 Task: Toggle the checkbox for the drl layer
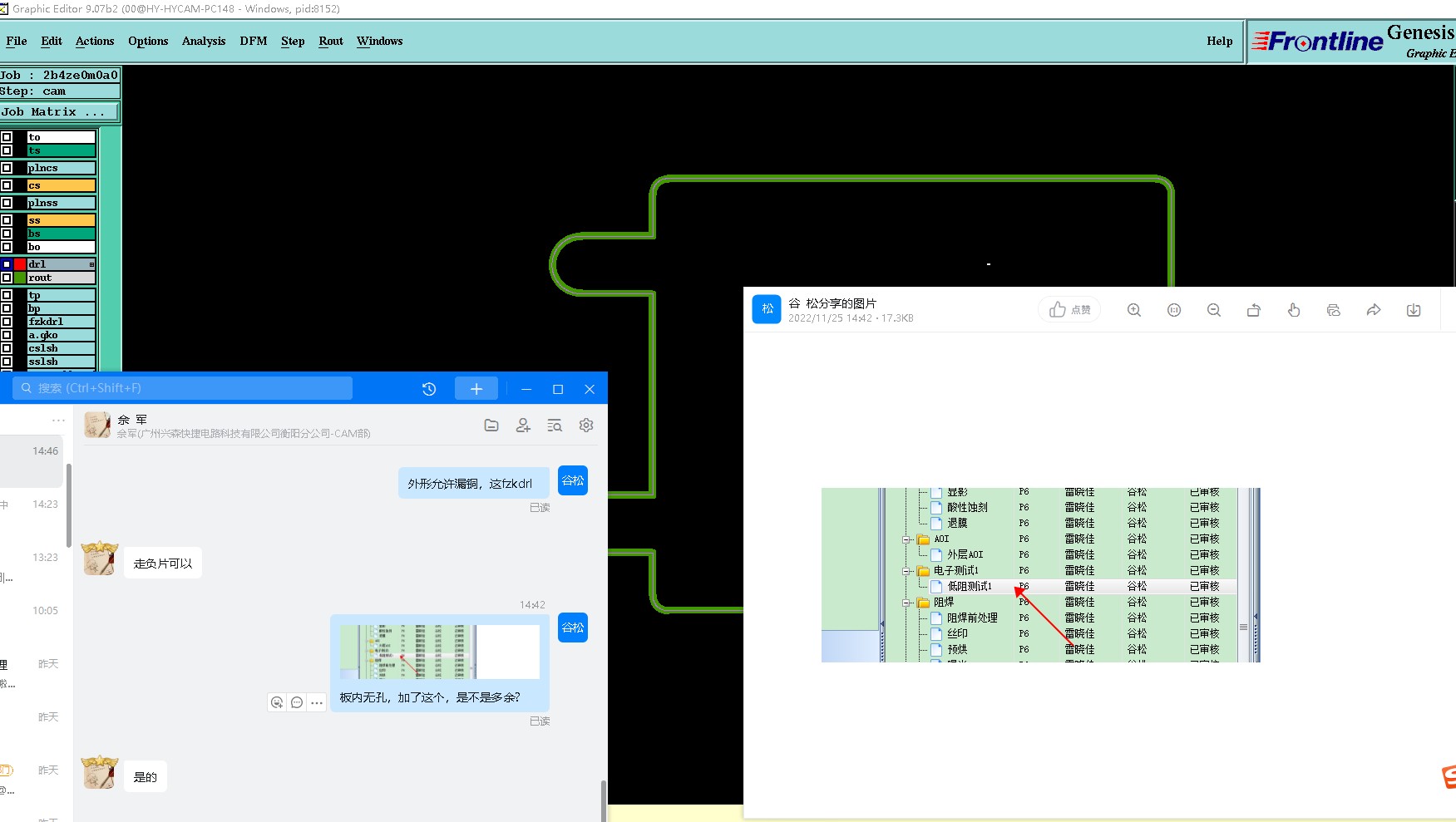(x=7, y=264)
